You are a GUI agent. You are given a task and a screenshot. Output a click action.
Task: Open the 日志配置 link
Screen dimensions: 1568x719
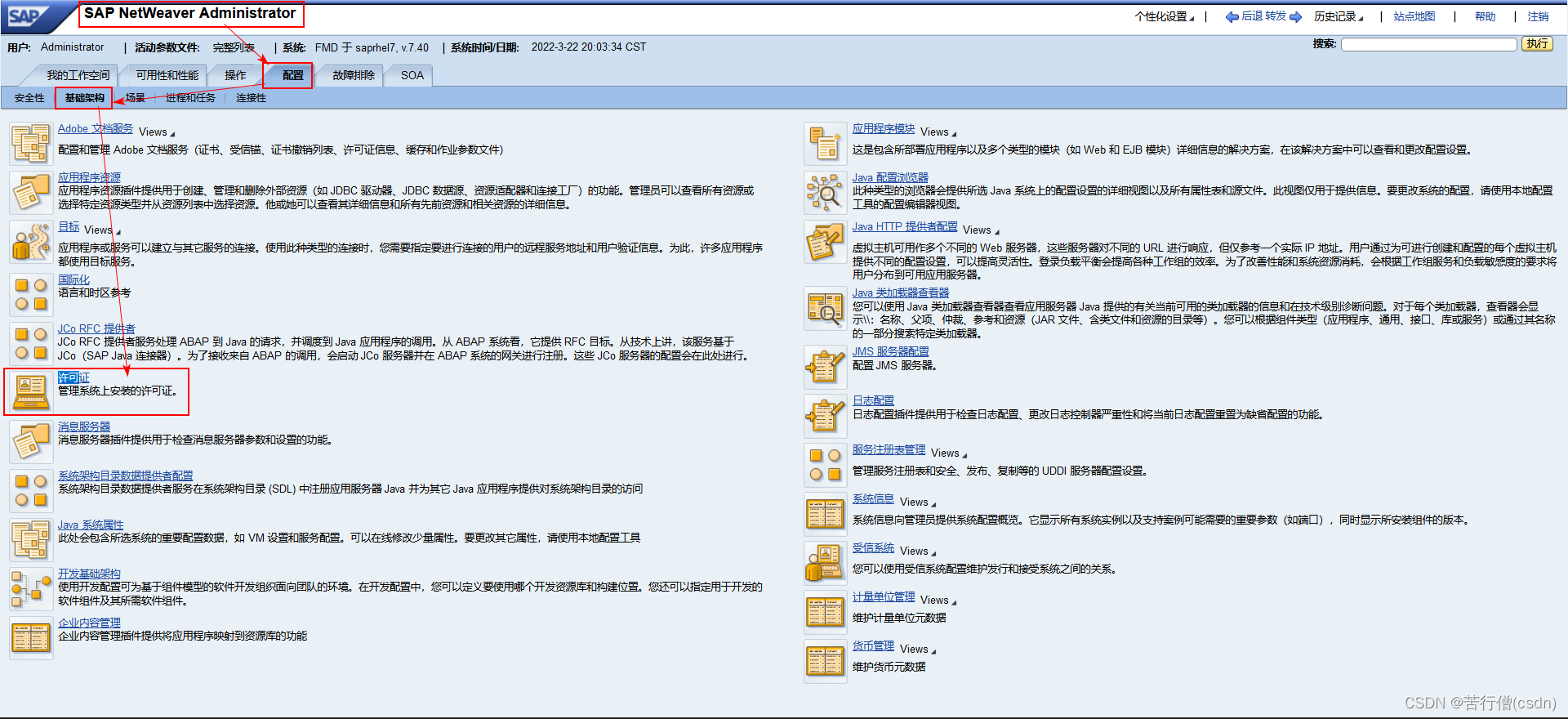coord(873,400)
